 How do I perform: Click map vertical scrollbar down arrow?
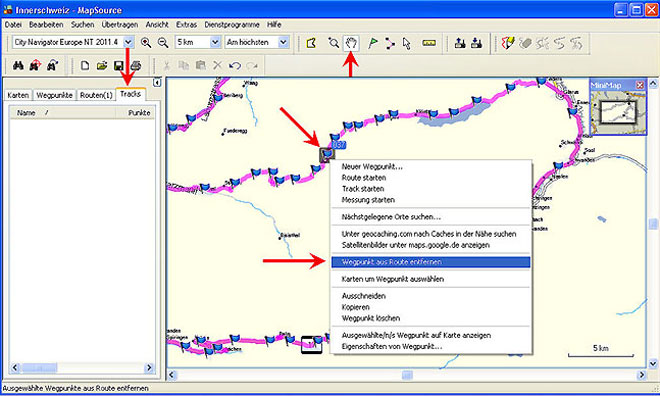[x=653, y=363]
